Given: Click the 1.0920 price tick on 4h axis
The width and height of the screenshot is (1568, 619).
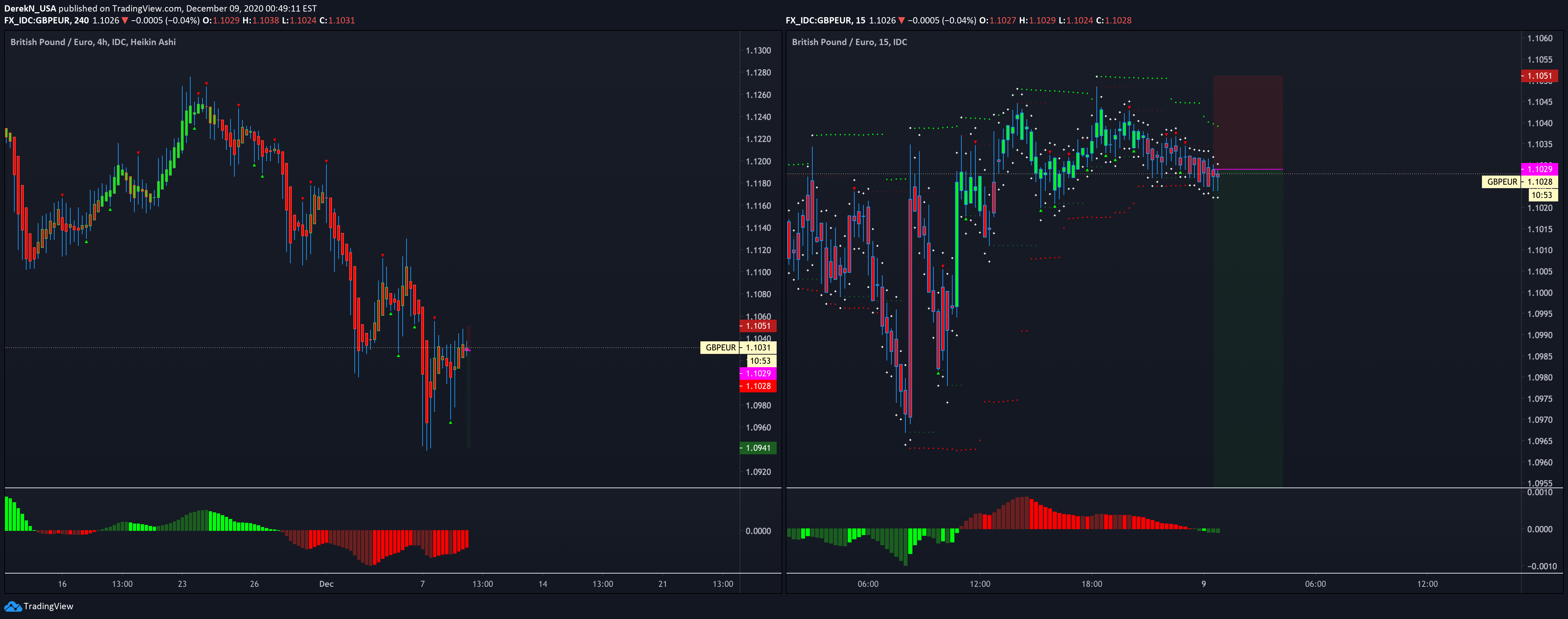Looking at the screenshot, I should 758,472.
